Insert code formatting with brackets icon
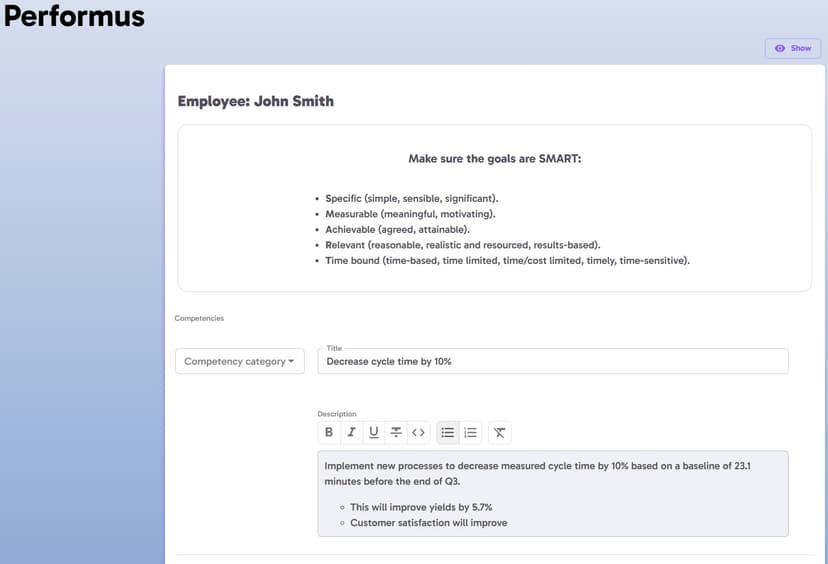This screenshot has width=828, height=564. (419, 433)
